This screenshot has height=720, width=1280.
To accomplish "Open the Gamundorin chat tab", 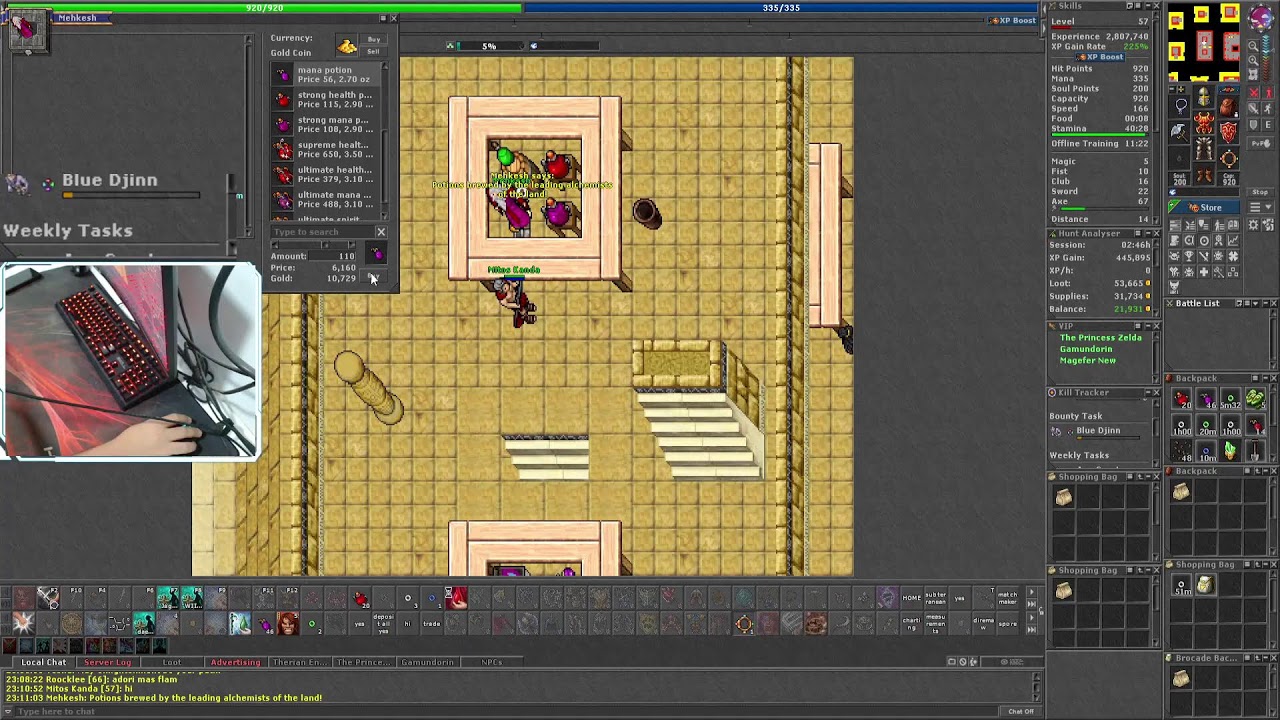I will click(427, 662).
